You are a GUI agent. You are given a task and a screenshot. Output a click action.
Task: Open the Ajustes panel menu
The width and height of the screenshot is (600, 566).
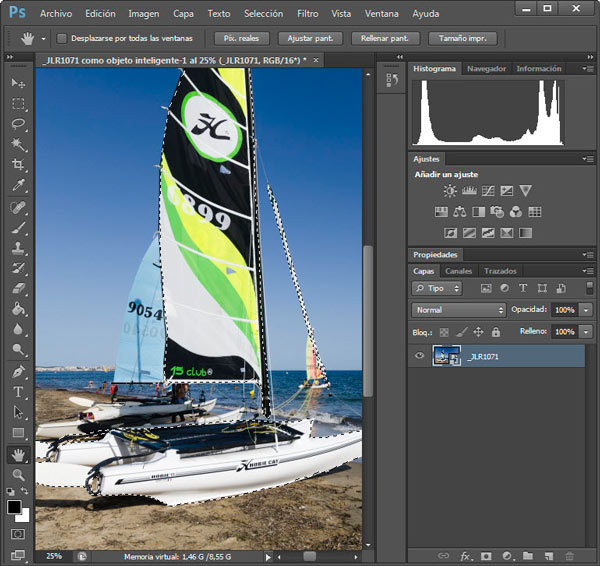[x=587, y=158]
